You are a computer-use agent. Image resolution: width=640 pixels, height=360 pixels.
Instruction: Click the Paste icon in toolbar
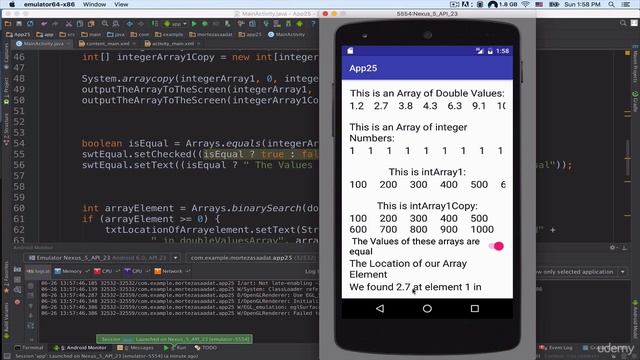pyautogui.click(x=91, y=24)
